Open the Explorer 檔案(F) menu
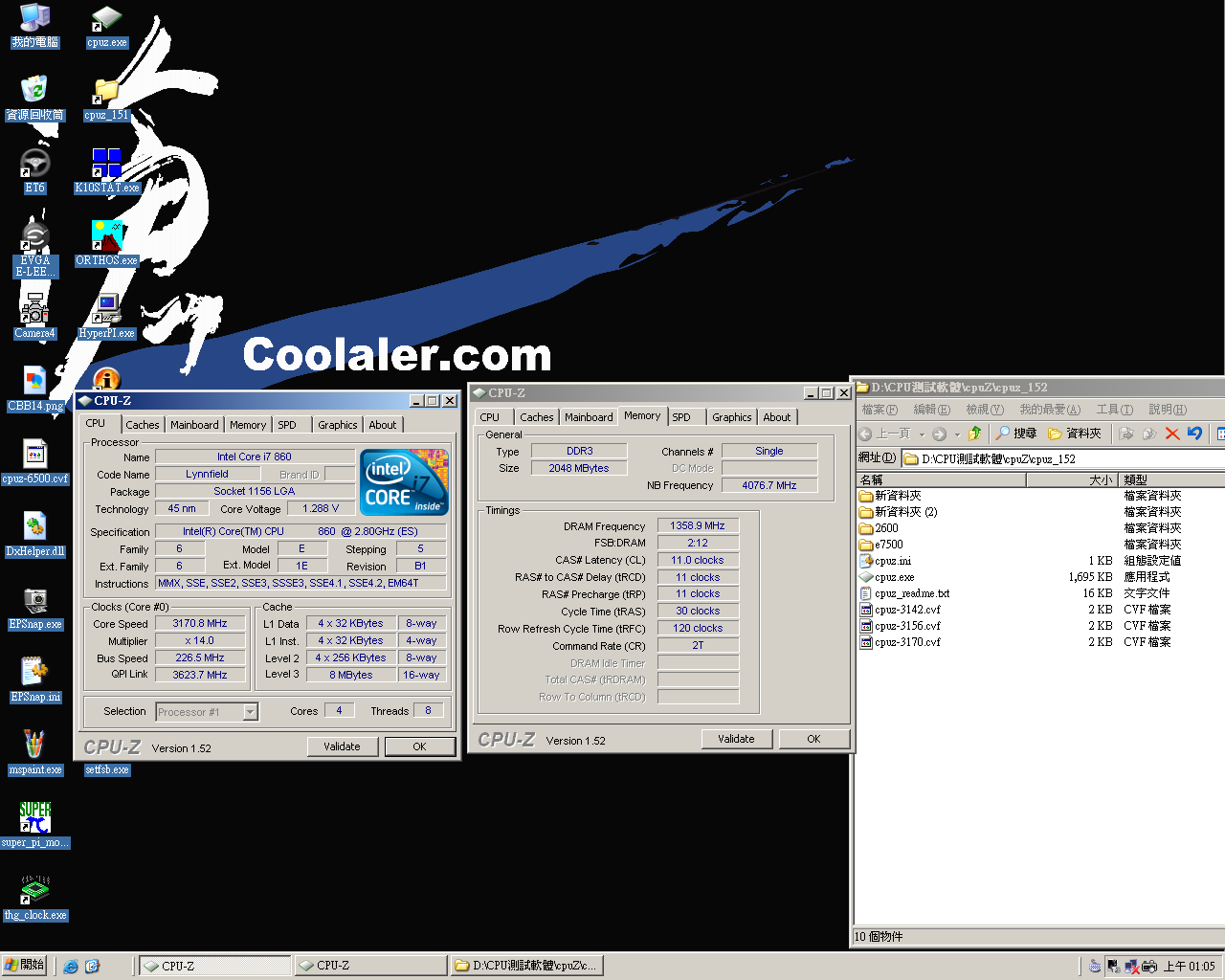Viewport: 1225px width, 980px height. 880,410
